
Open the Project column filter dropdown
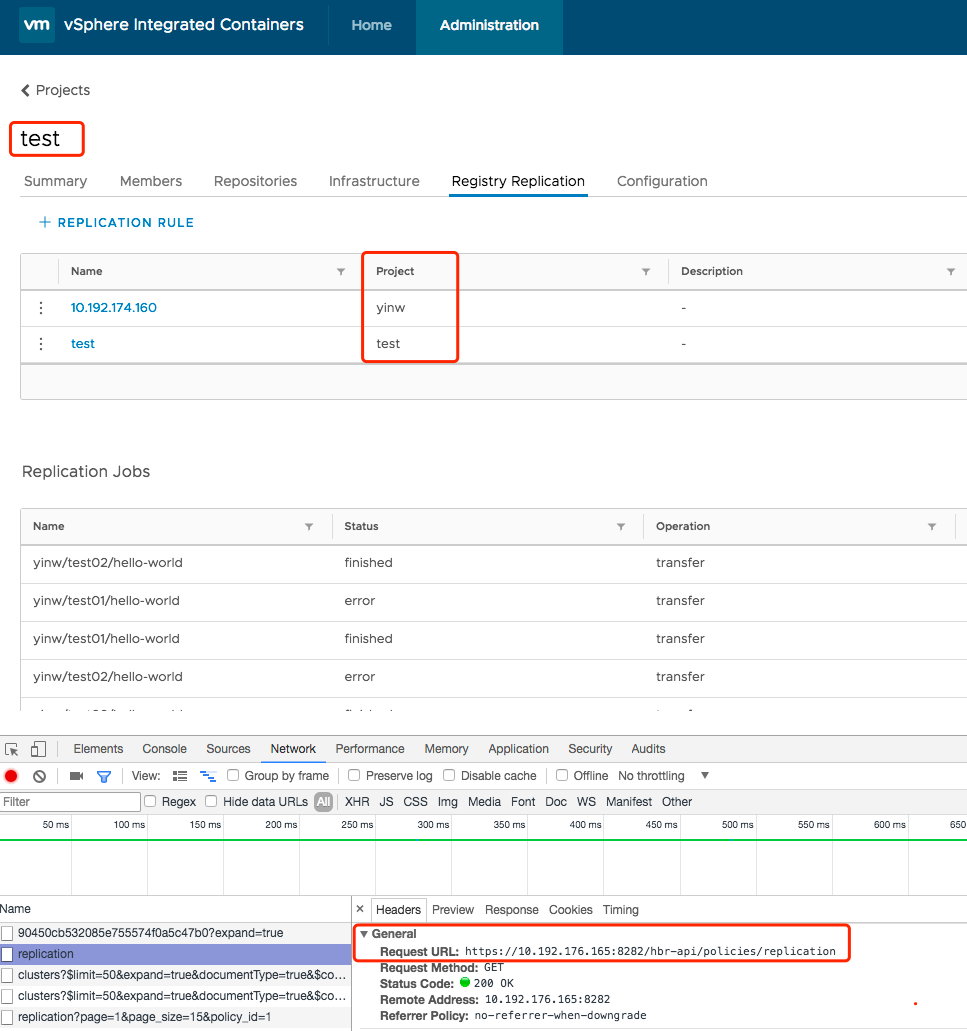(646, 271)
